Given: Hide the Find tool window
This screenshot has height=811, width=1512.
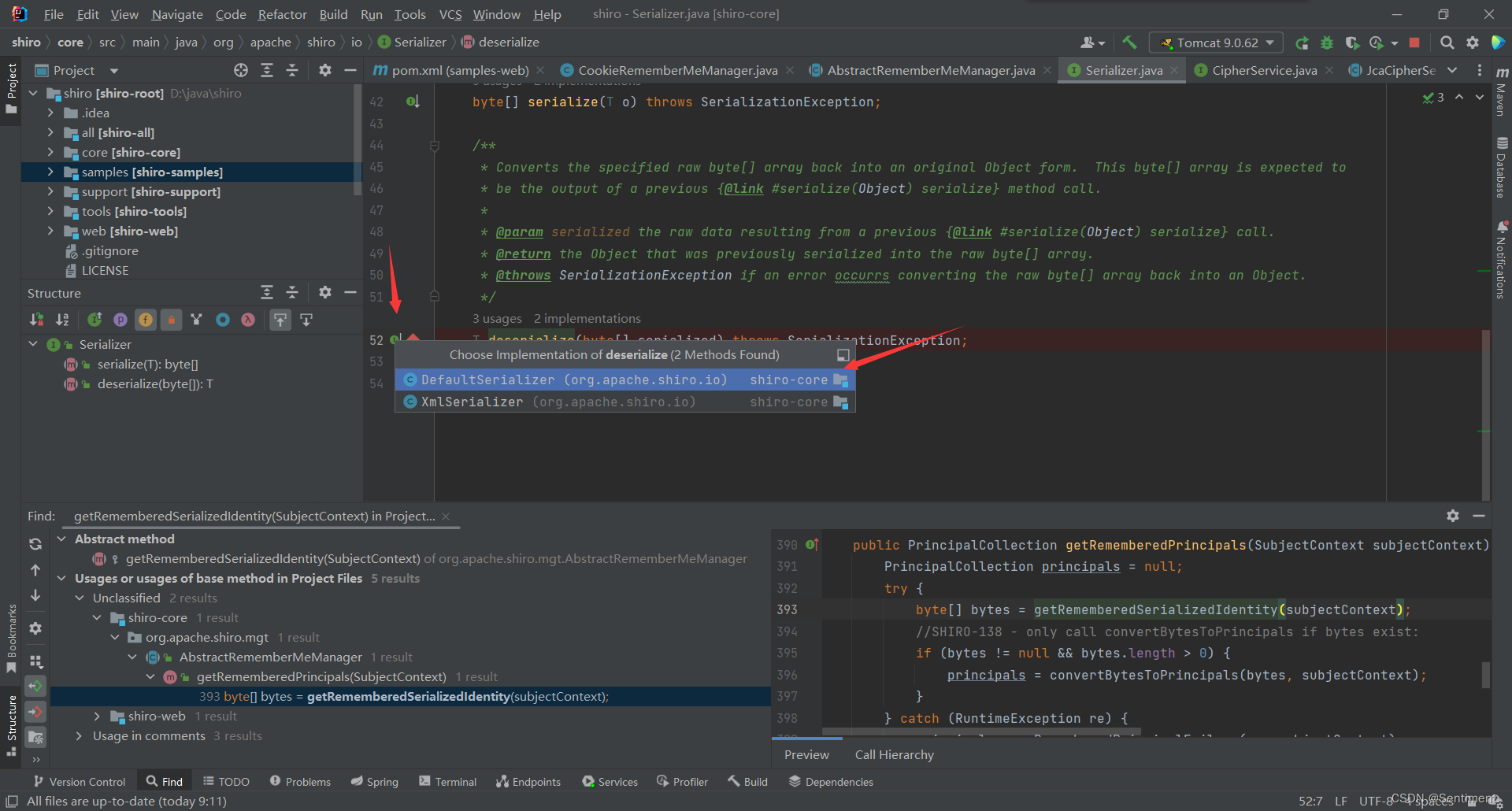Looking at the screenshot, I should (x=1479, y=516).
